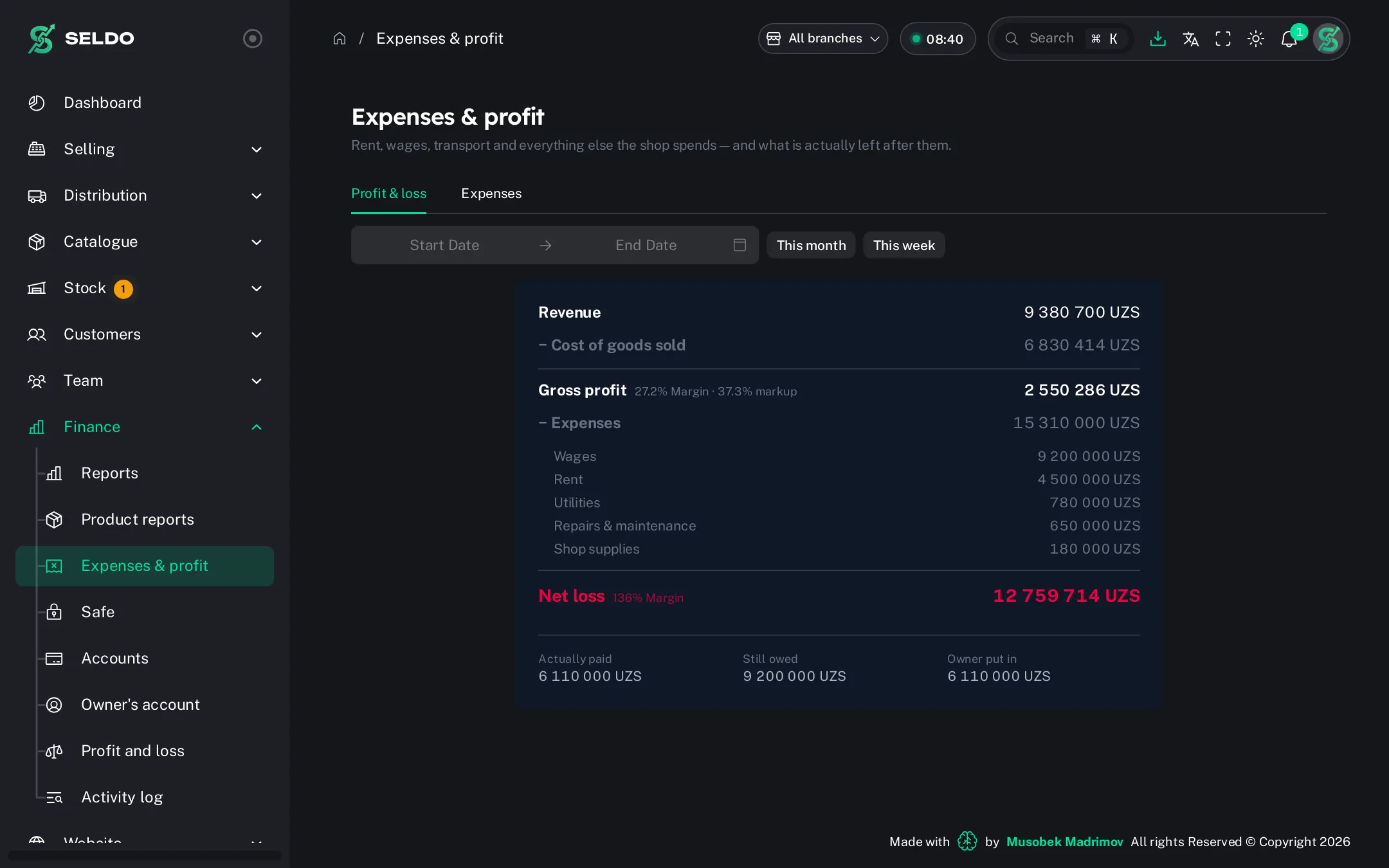1389x868 pixels.
Task: Collapse the Finance menu chevron
Action: tap(257, 428)
